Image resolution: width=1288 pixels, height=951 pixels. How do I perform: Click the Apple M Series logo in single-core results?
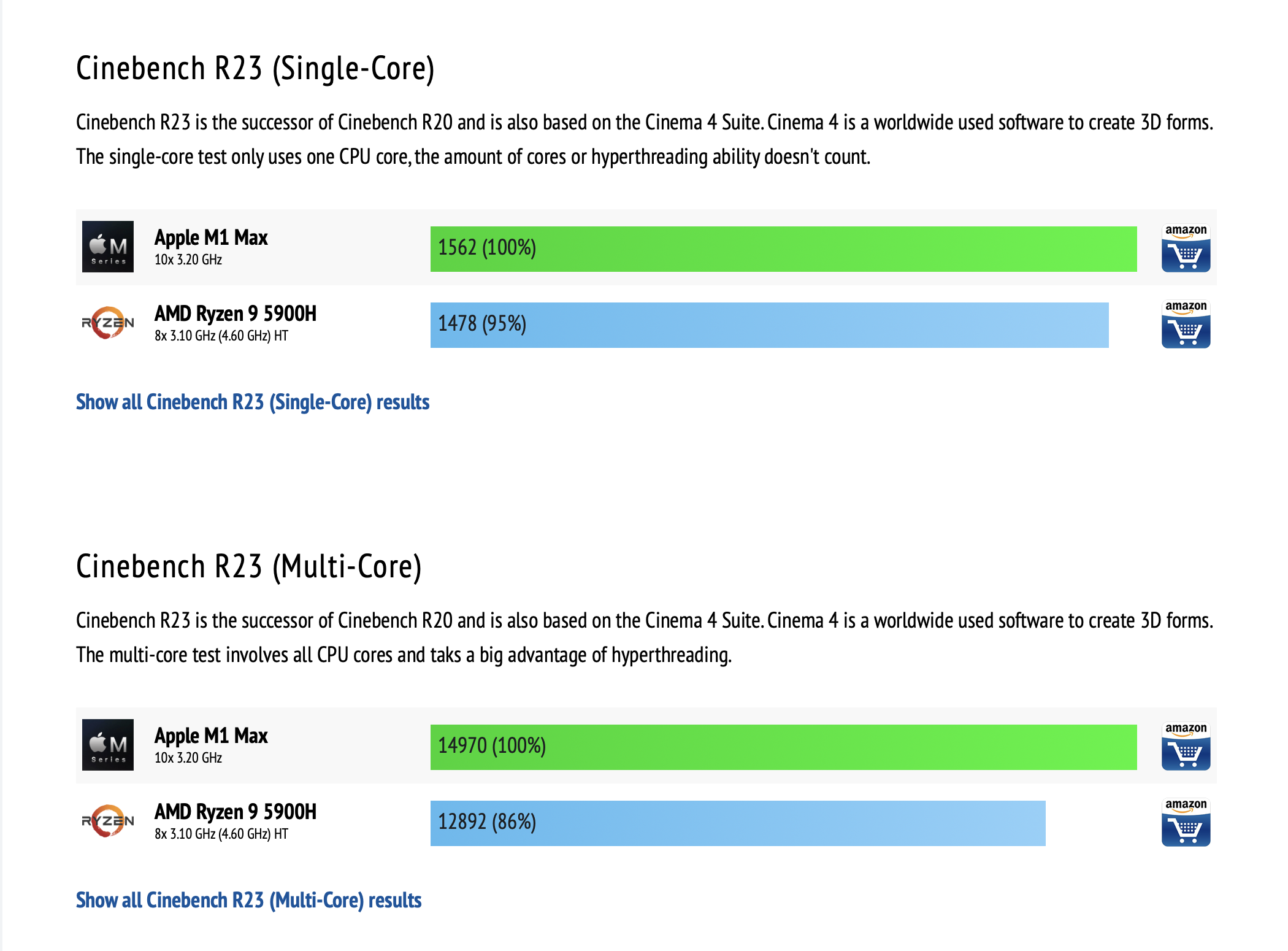point(108,247)
